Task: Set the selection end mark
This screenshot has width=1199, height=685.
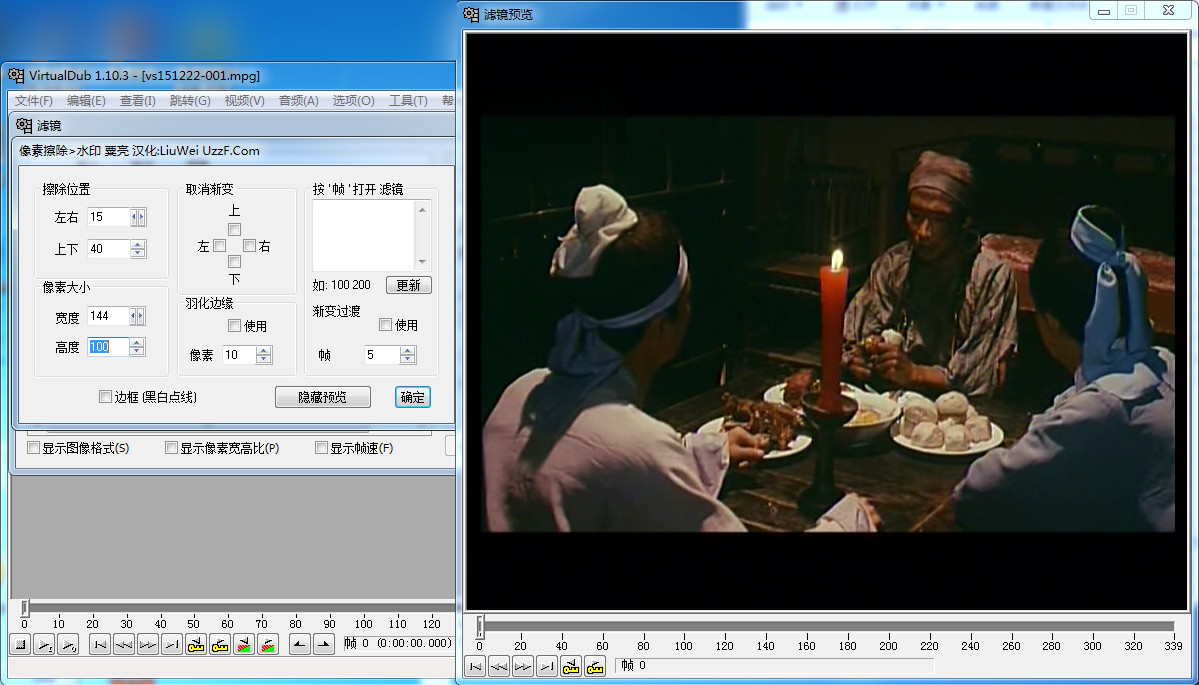Action: coord(323,644)
